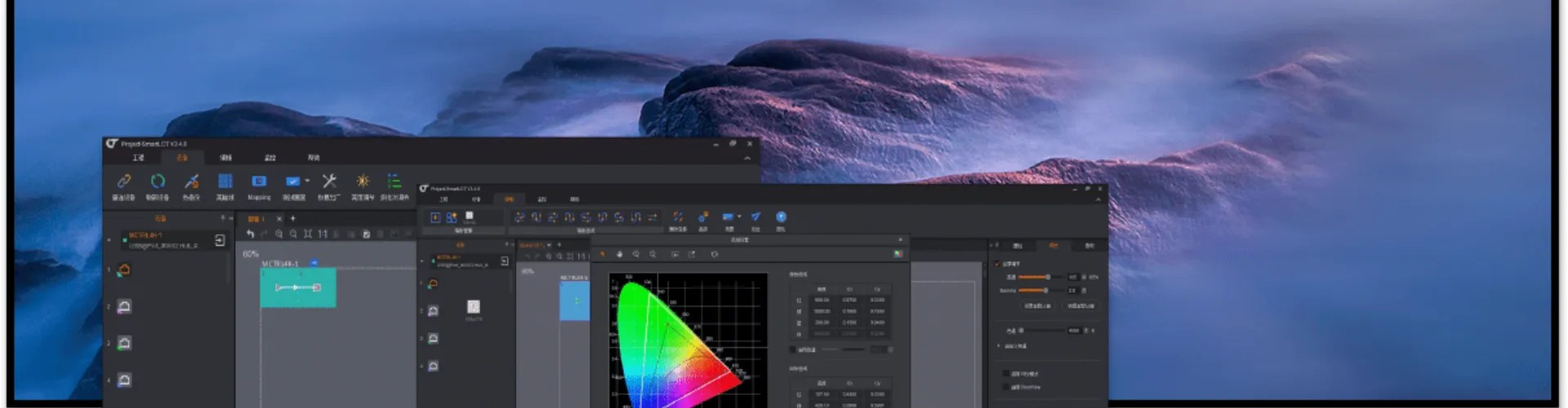Click the wrench-and-screwdriver icon in back window ribbon
The image size is (1568, 408).
click(x=329, y=181)
